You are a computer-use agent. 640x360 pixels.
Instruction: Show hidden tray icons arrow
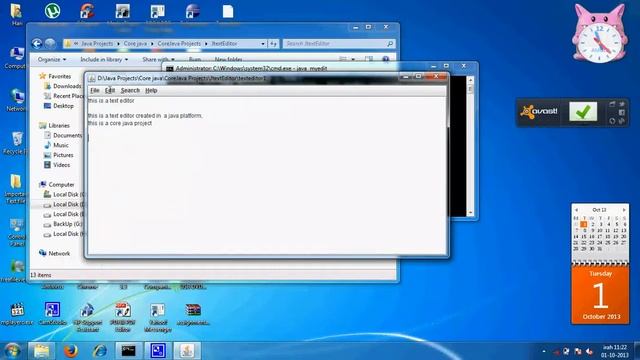tap(544, 351)
